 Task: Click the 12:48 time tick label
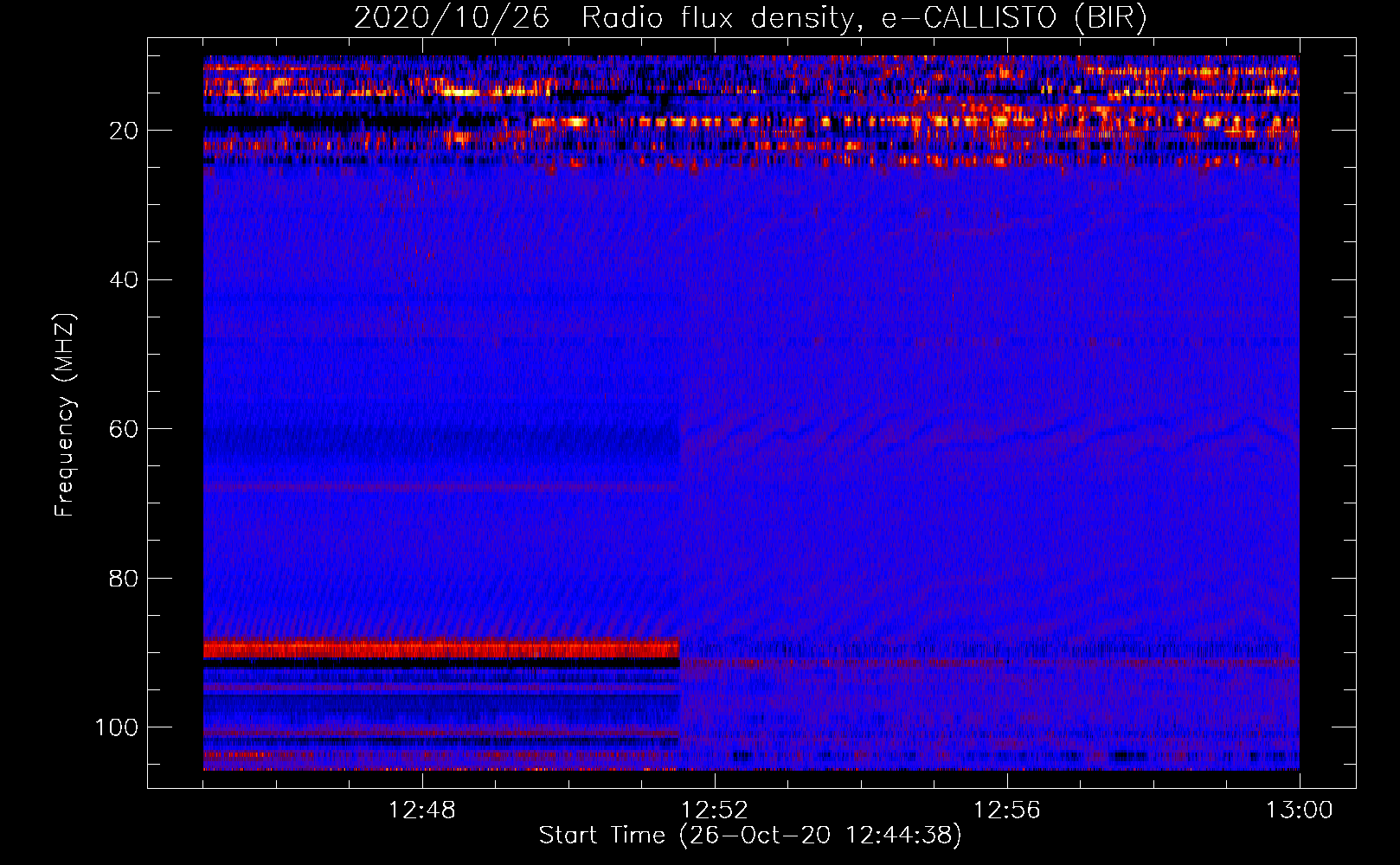[422, 811]
